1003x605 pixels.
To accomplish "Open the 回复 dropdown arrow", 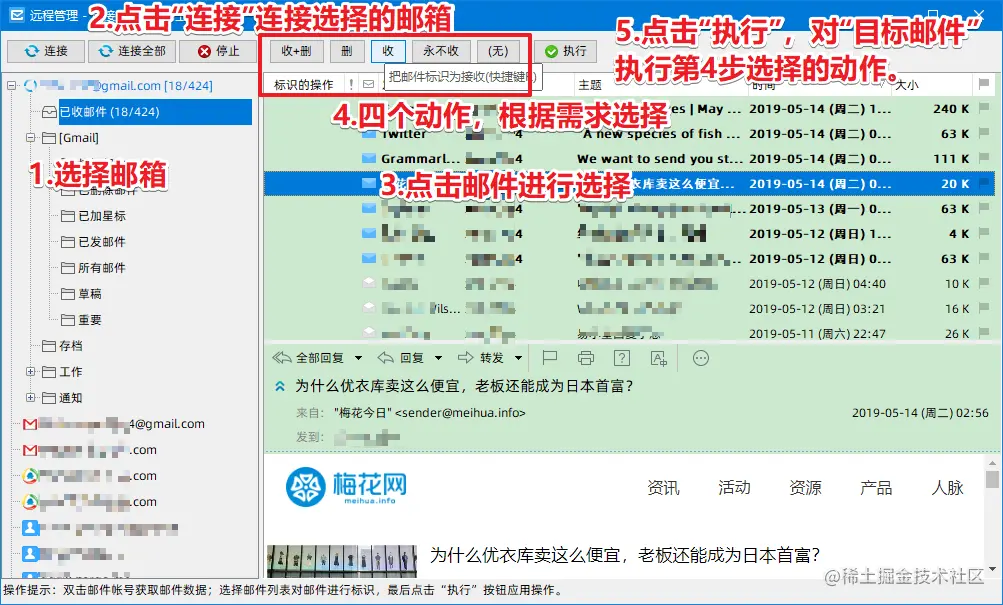I will [438, 358].
